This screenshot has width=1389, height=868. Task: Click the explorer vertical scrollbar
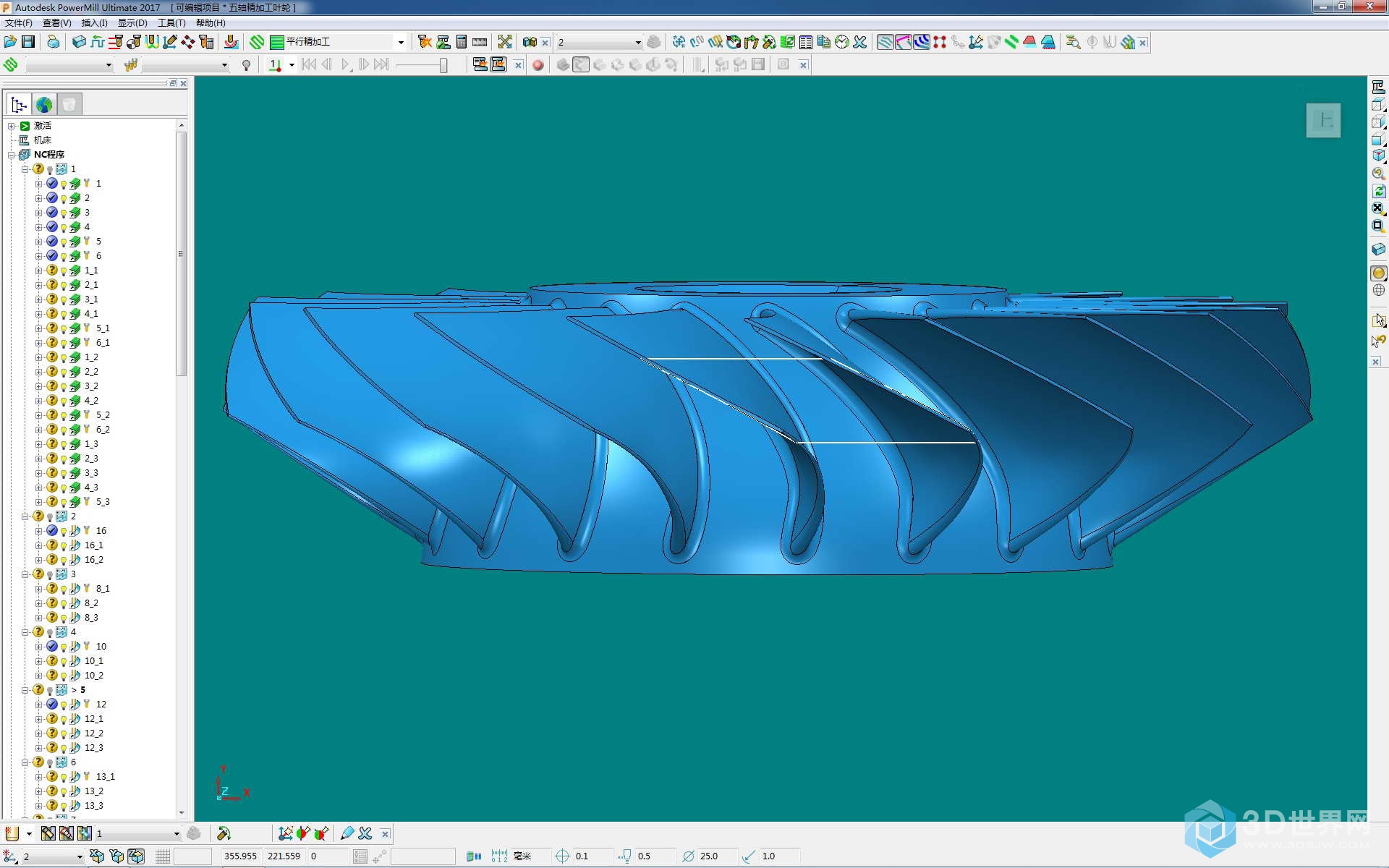pos(182,253)
